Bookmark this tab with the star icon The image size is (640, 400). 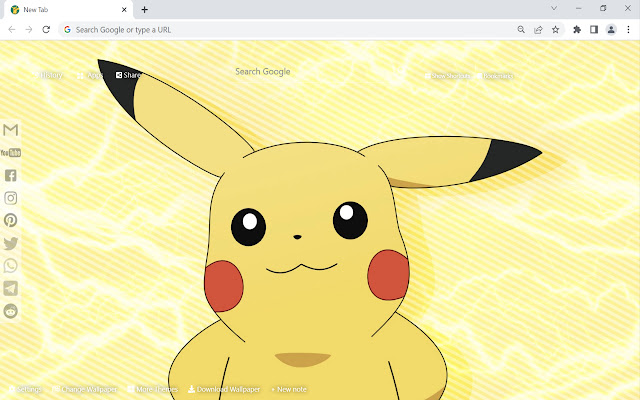(556, 29)
